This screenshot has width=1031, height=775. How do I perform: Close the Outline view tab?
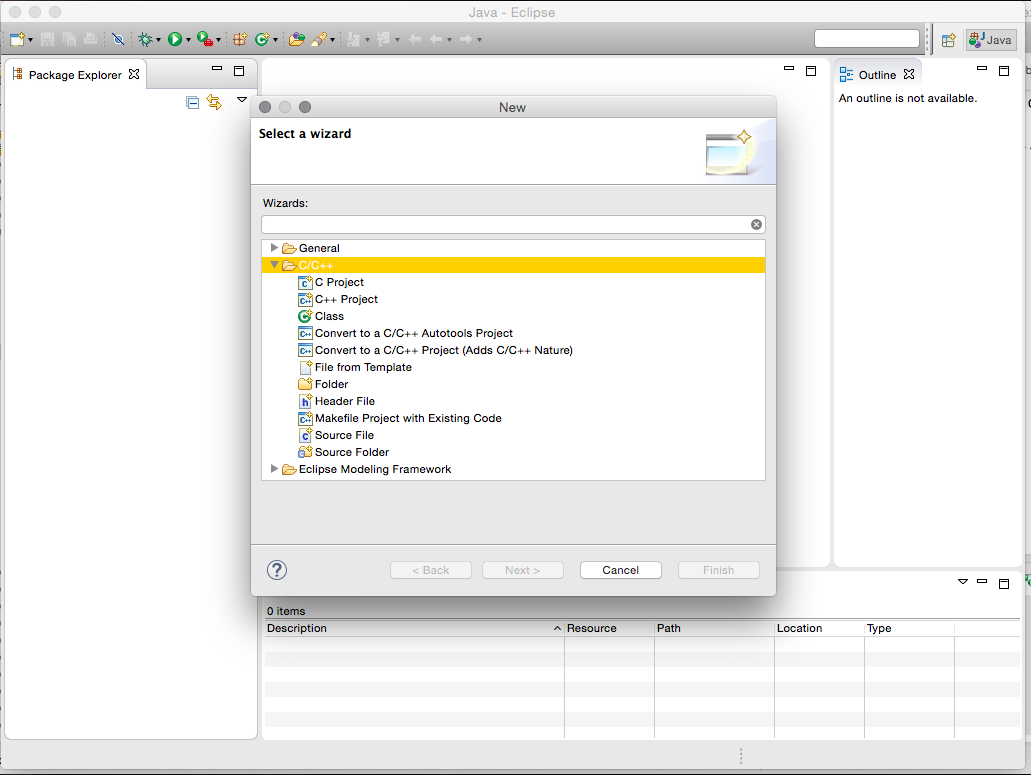909,74
